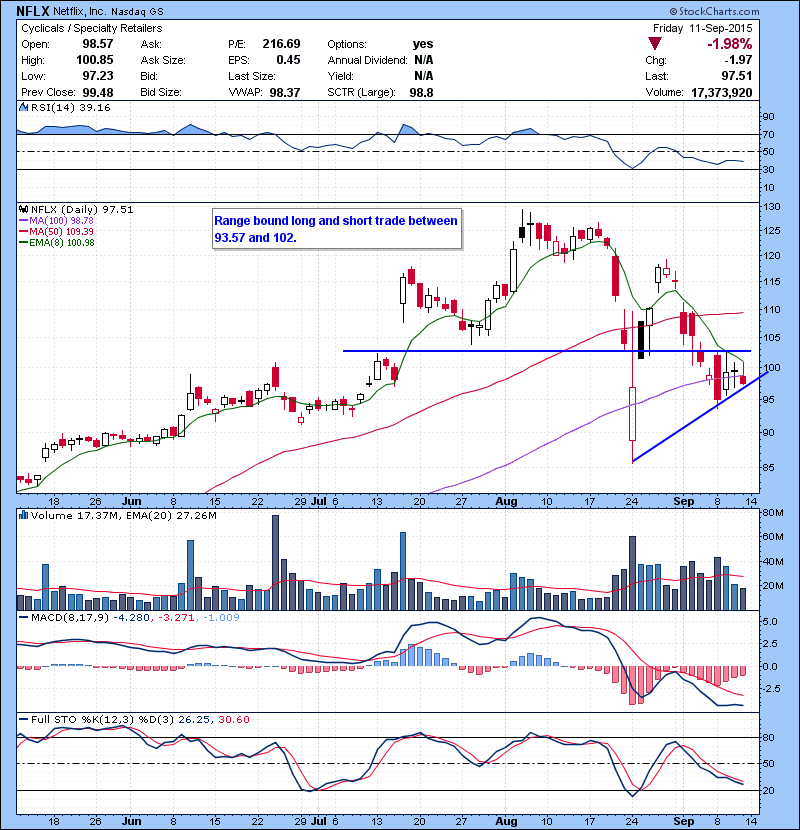This screenshot has height=830, width=800.
Task: Click the Open value 98.57
Action: (98, 44)
